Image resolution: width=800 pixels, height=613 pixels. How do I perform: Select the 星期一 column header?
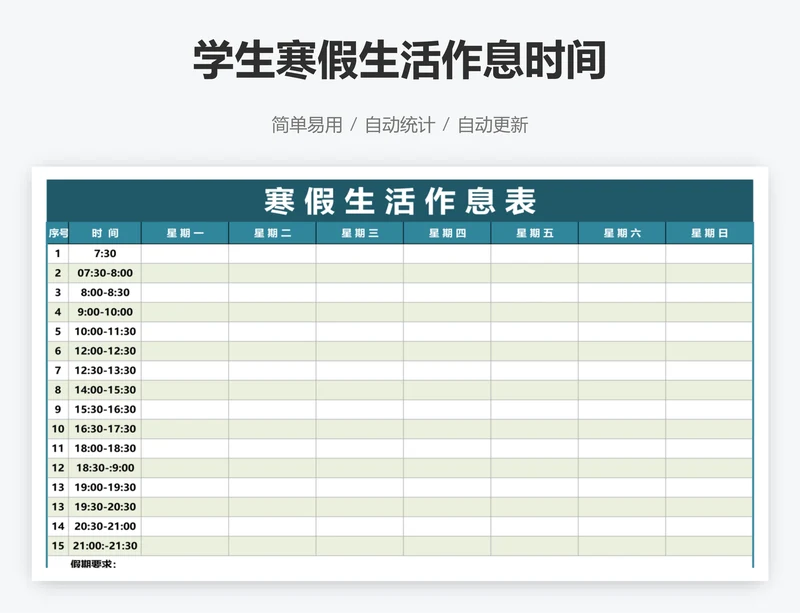tap(185, 233)
